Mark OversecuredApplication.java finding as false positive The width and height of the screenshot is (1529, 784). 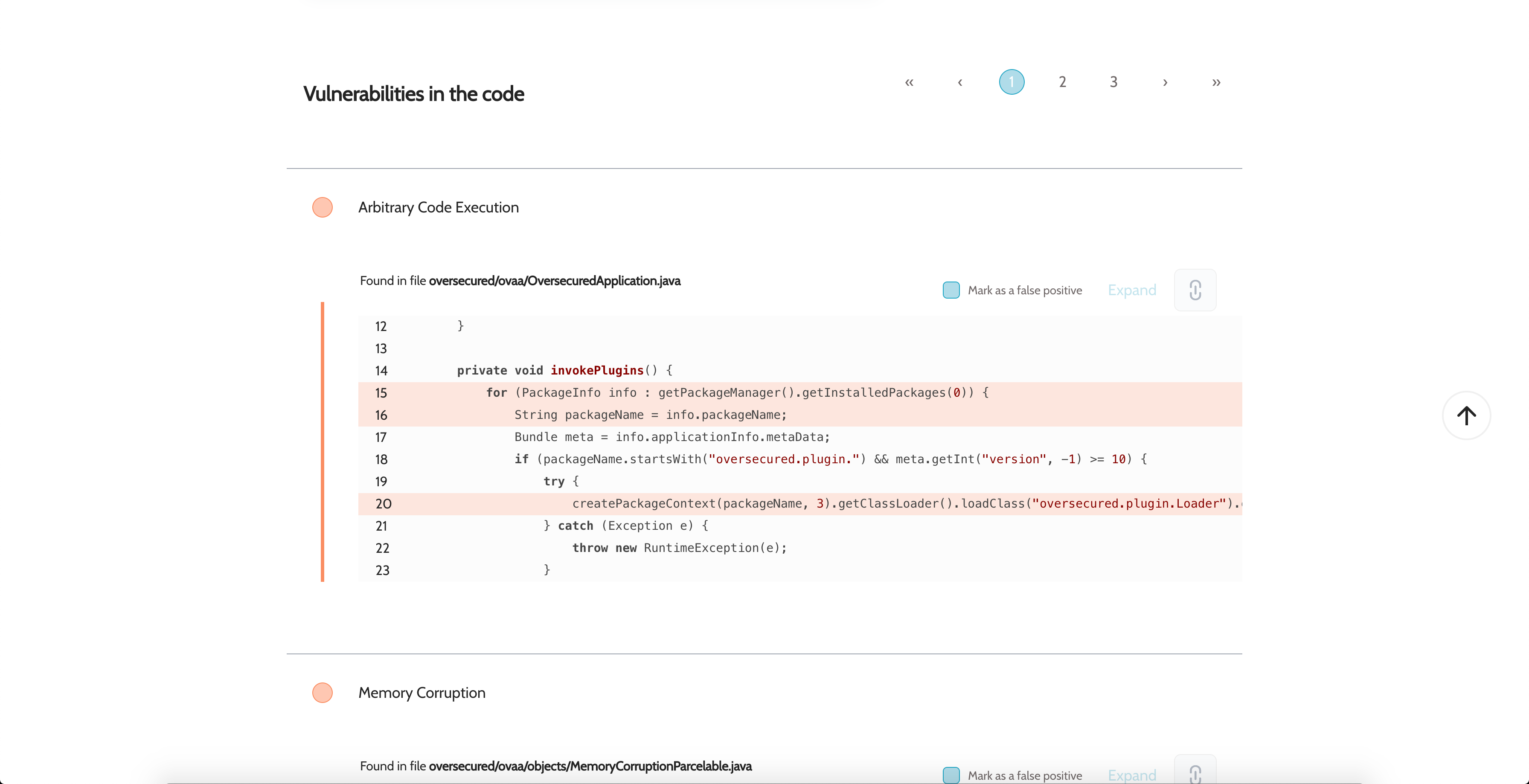tap(951, 290)
